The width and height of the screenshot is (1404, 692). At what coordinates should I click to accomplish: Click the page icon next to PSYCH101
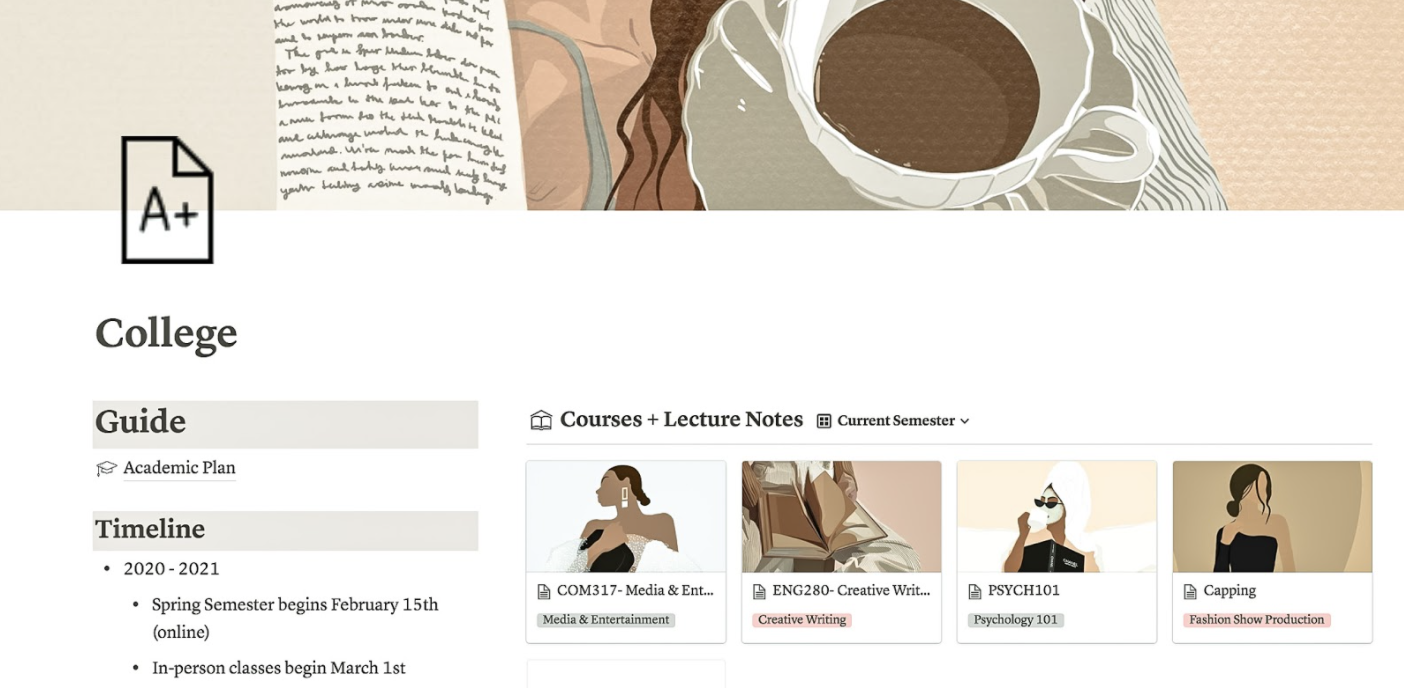click(975, 591)
